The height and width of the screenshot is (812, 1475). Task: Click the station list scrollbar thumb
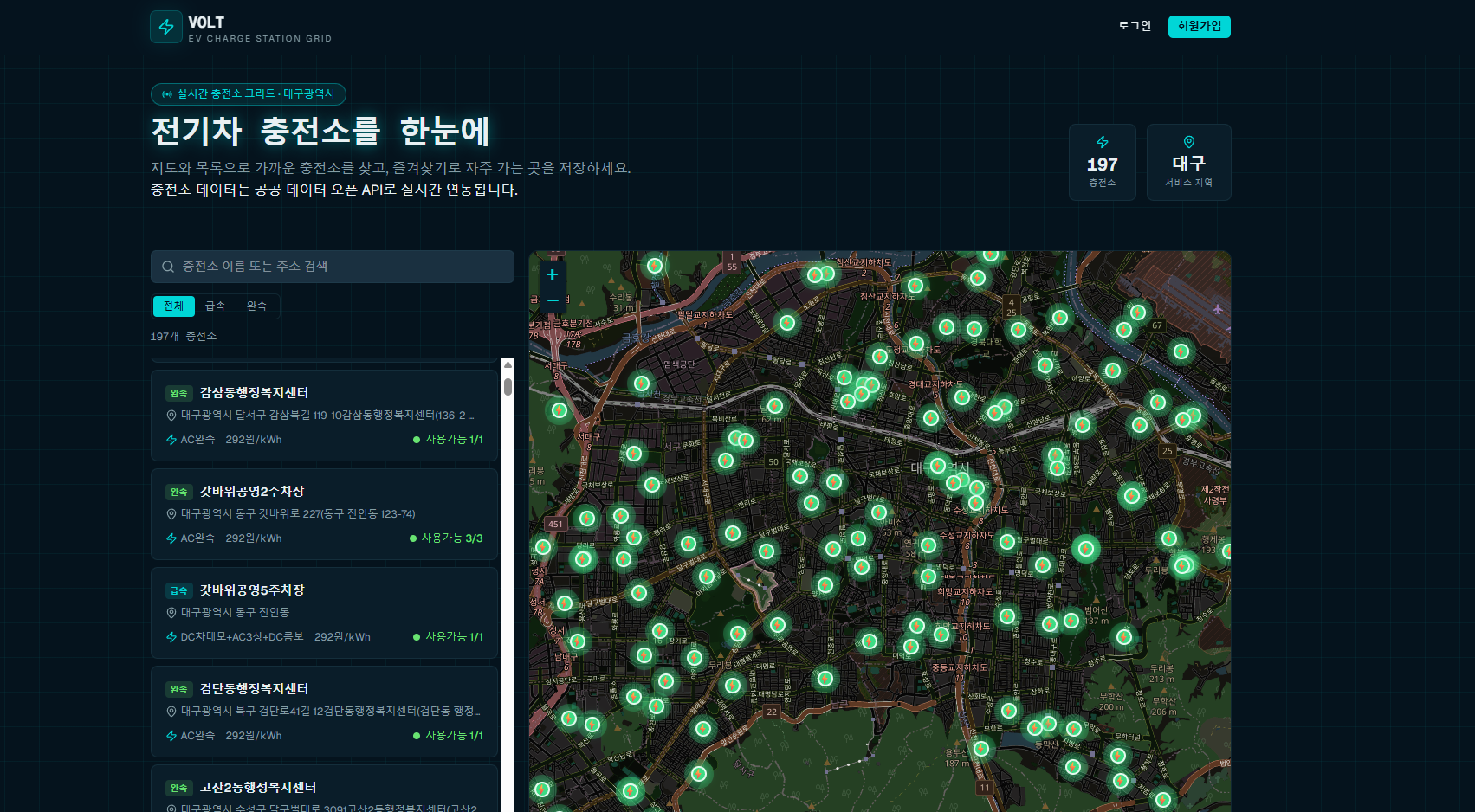tap(508, 386)
